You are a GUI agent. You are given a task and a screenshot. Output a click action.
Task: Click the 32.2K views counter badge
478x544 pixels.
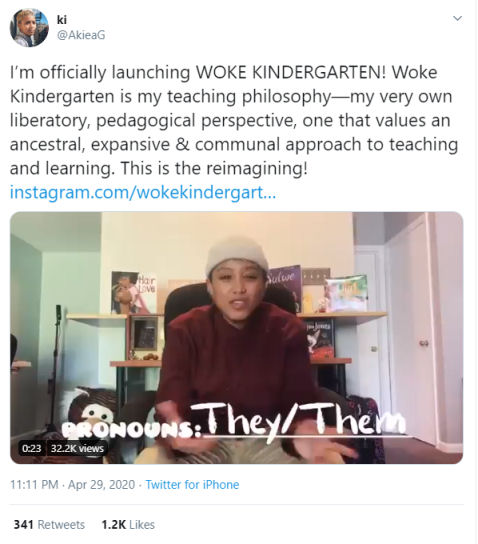point(77,448)
